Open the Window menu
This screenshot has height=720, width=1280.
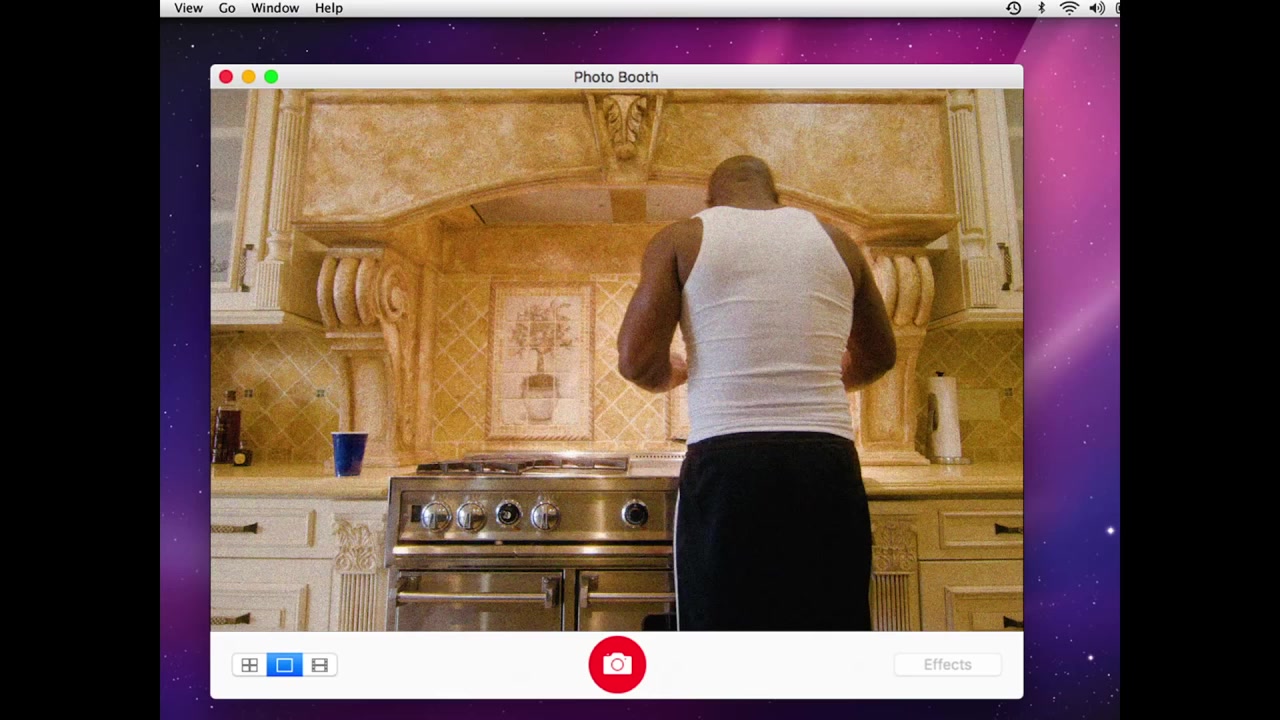[275, 8]
